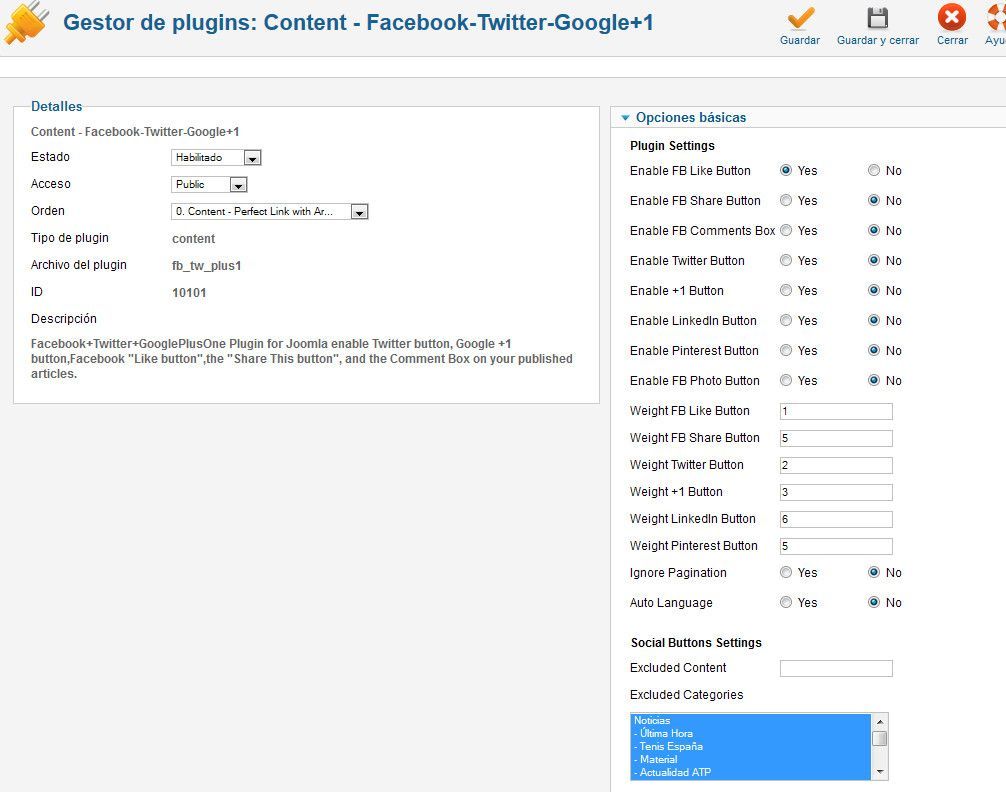Image resolution: width=1006 pixels, height=792 pixels.
Task: Turn on Enable Twitter Button with Yes
Action: pos(786,261)
